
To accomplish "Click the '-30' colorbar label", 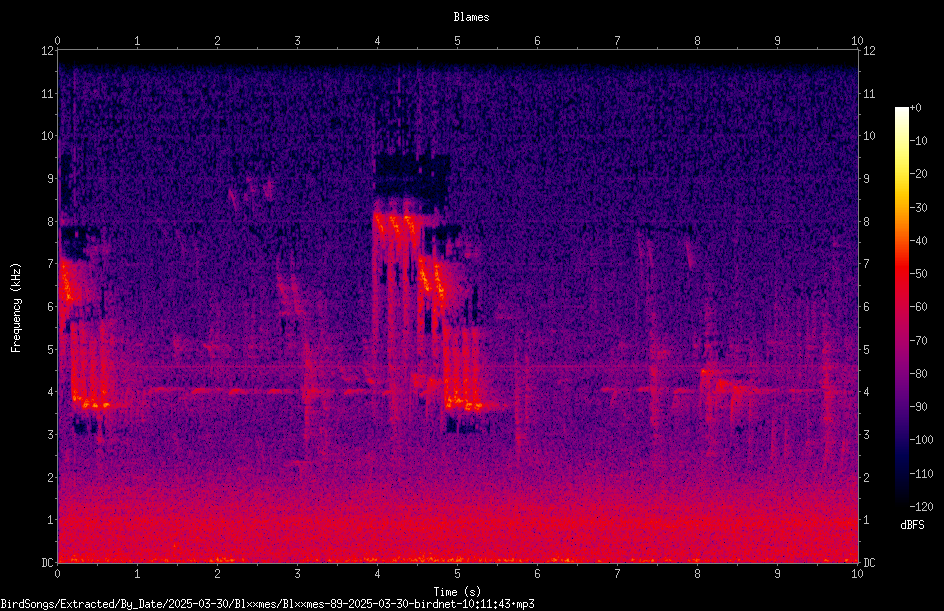I will [x=918, y=208].
